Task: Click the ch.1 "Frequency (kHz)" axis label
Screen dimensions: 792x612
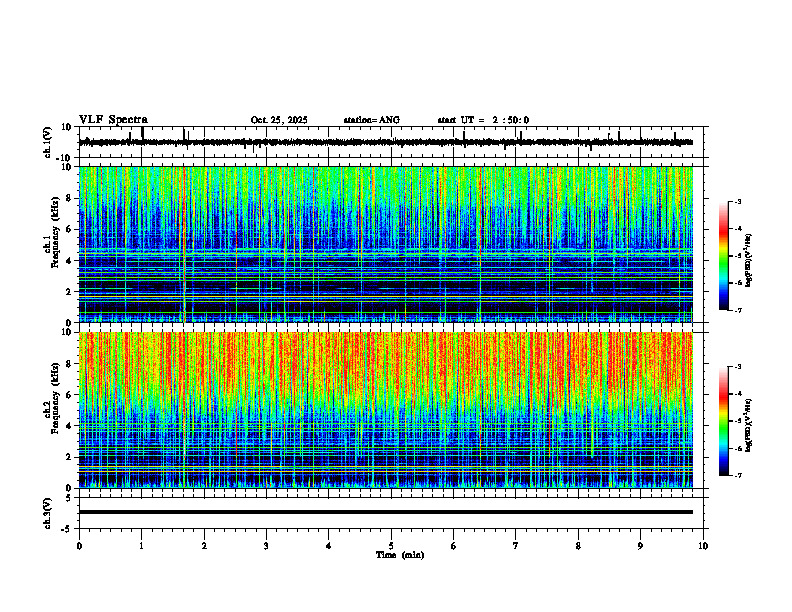Action: click(x=55, y=233)
